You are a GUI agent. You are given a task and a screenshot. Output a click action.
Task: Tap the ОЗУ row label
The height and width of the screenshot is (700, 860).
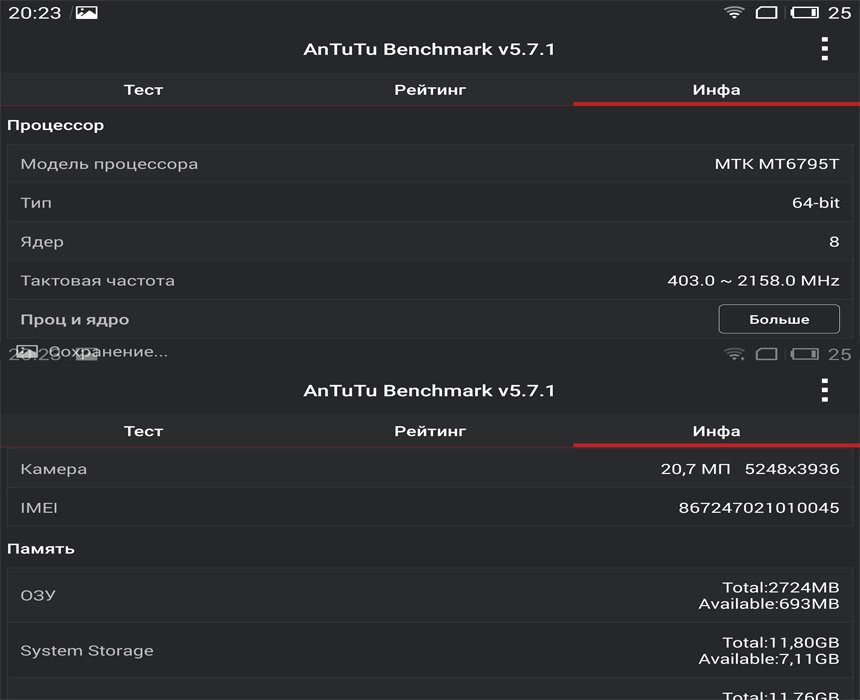click(x=38, y=595)
